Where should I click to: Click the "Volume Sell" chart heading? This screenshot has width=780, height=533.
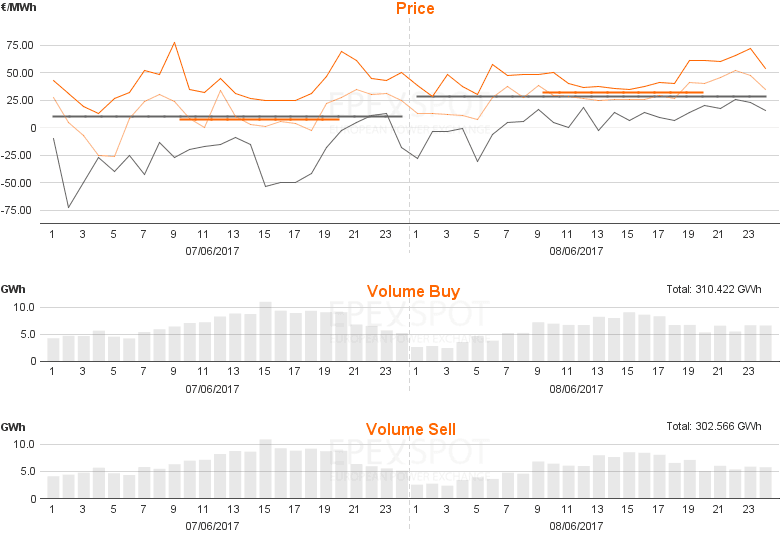pyautogui.click(x=413, y=430)
